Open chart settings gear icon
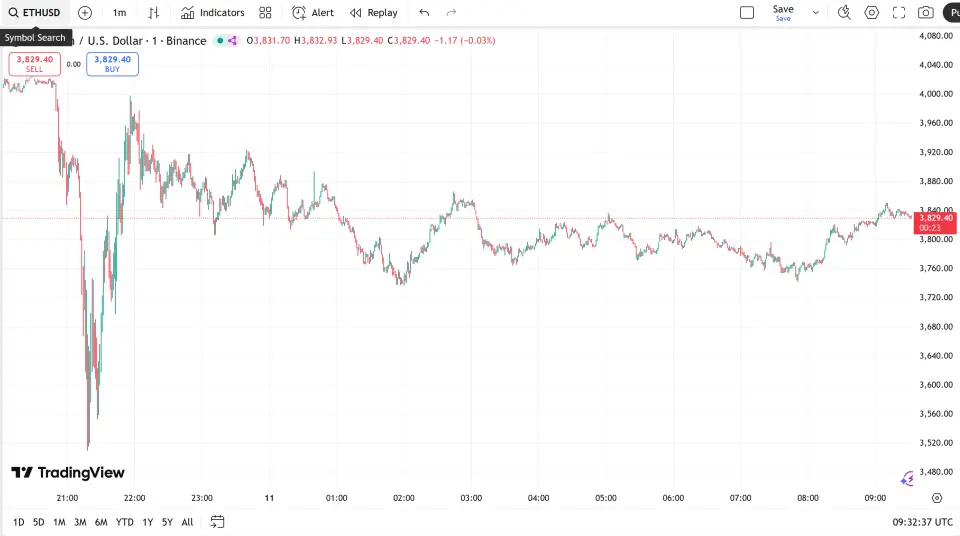This screenshot has height=536, width=960. coord(871,13)
